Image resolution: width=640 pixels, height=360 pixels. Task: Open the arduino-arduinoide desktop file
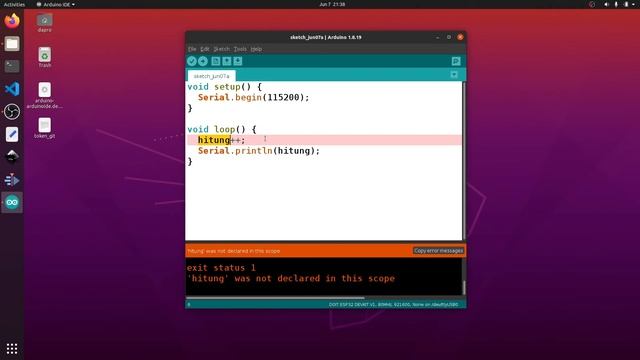coord(44,96)
